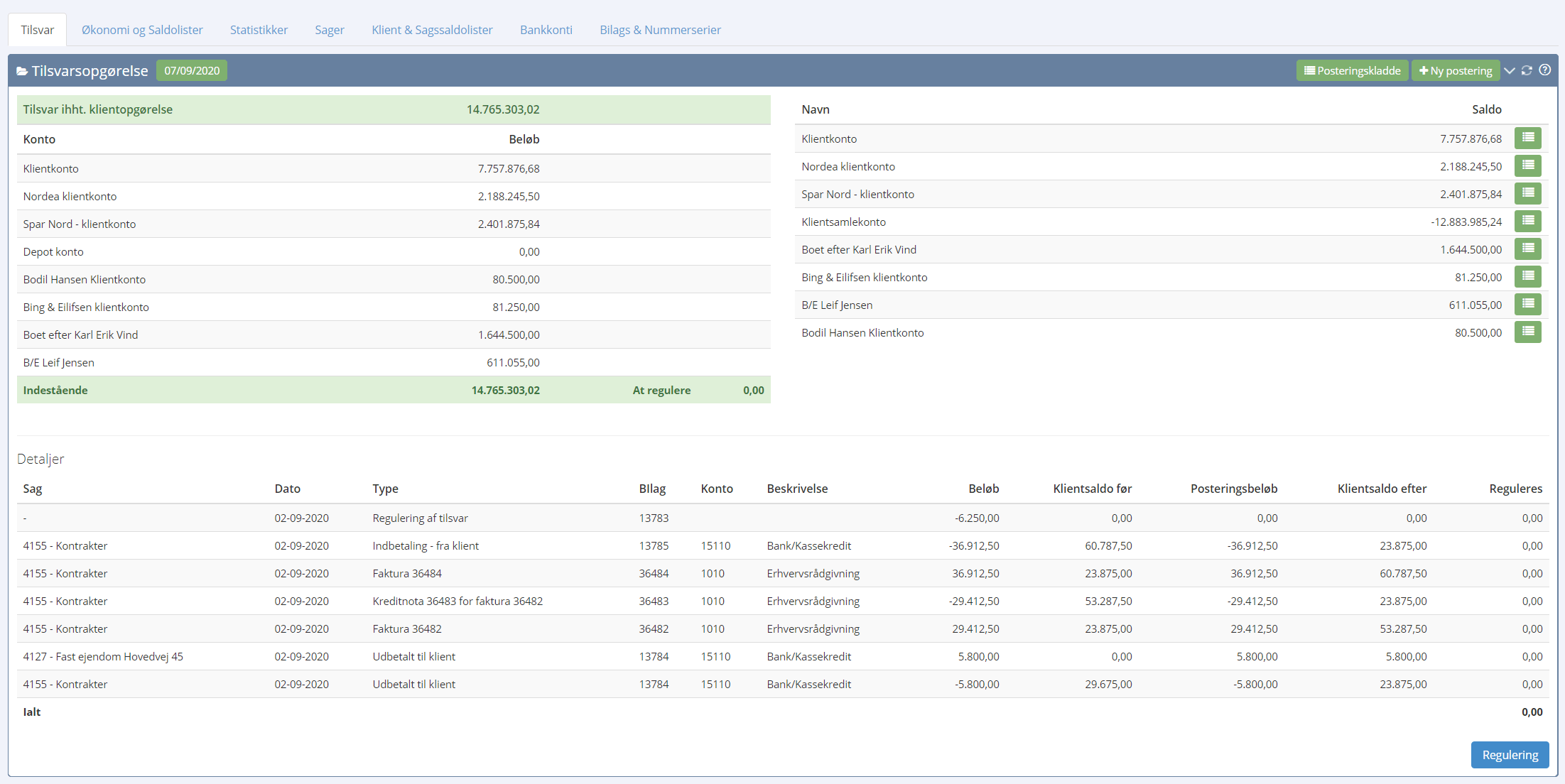Click the refresh icon in header bar
Image resolution: width=1565 pixels, height=784 pixels.
pos(1527,70)
